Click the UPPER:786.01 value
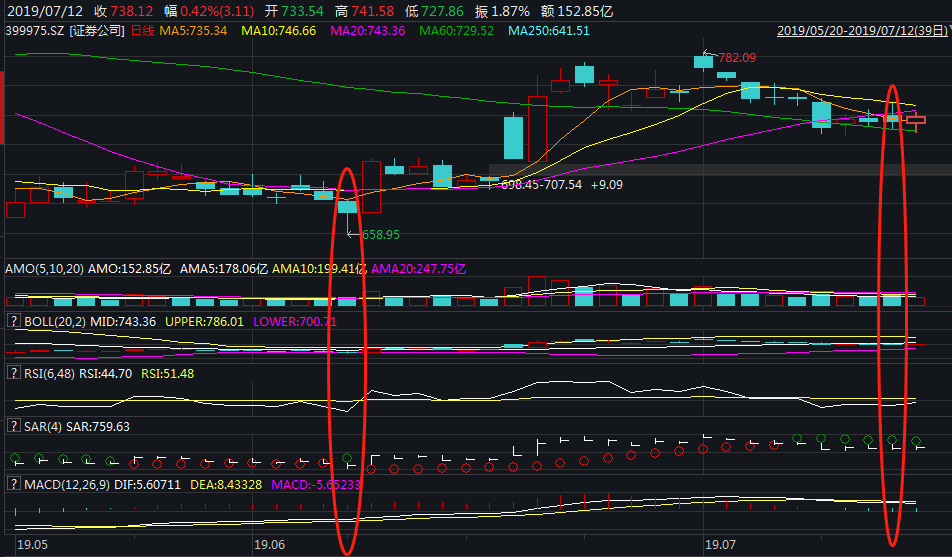 204,321
